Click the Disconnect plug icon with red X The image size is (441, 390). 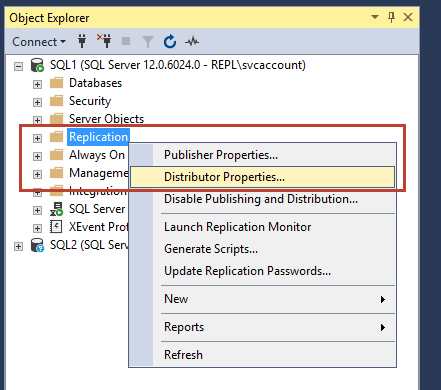click(104, 41)
